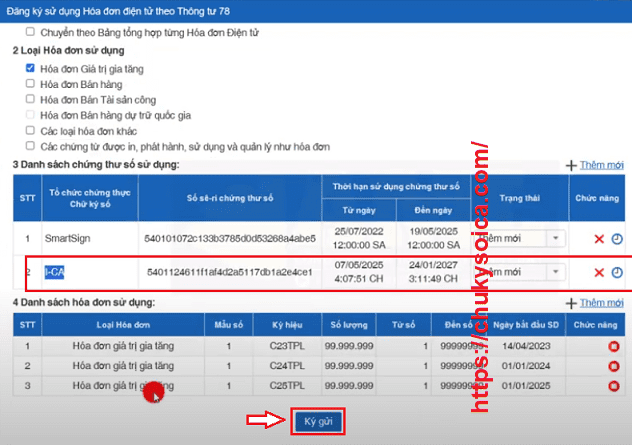Click red remove icon for C24TPL invoice

(x=613, y=366)
